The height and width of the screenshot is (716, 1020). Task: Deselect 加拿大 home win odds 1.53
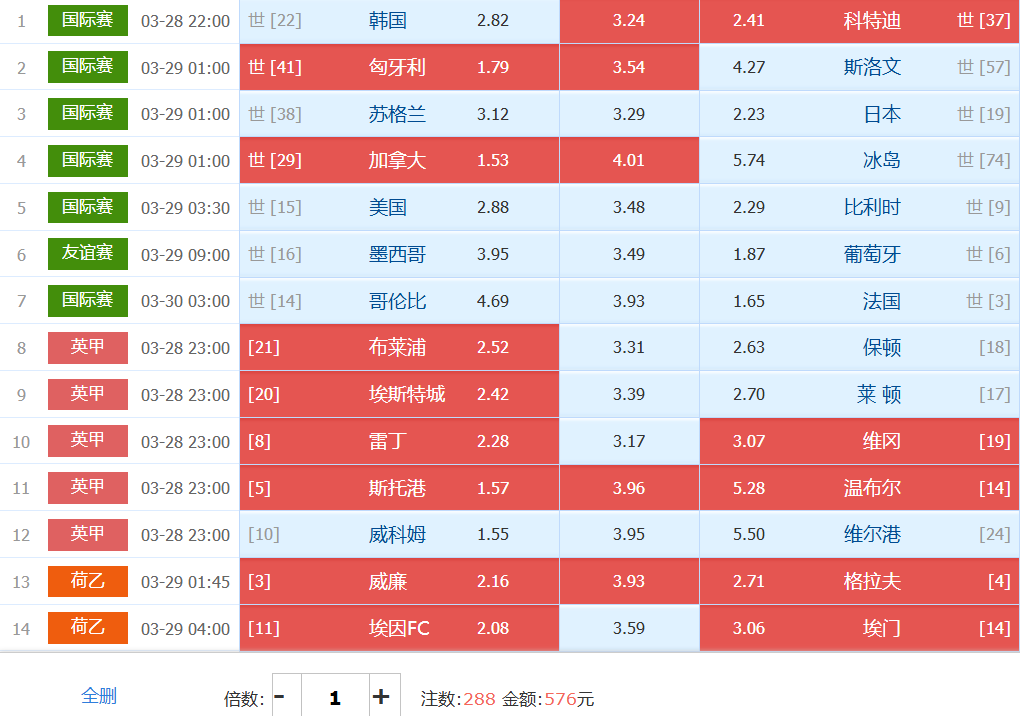click(x=399, y=161)
